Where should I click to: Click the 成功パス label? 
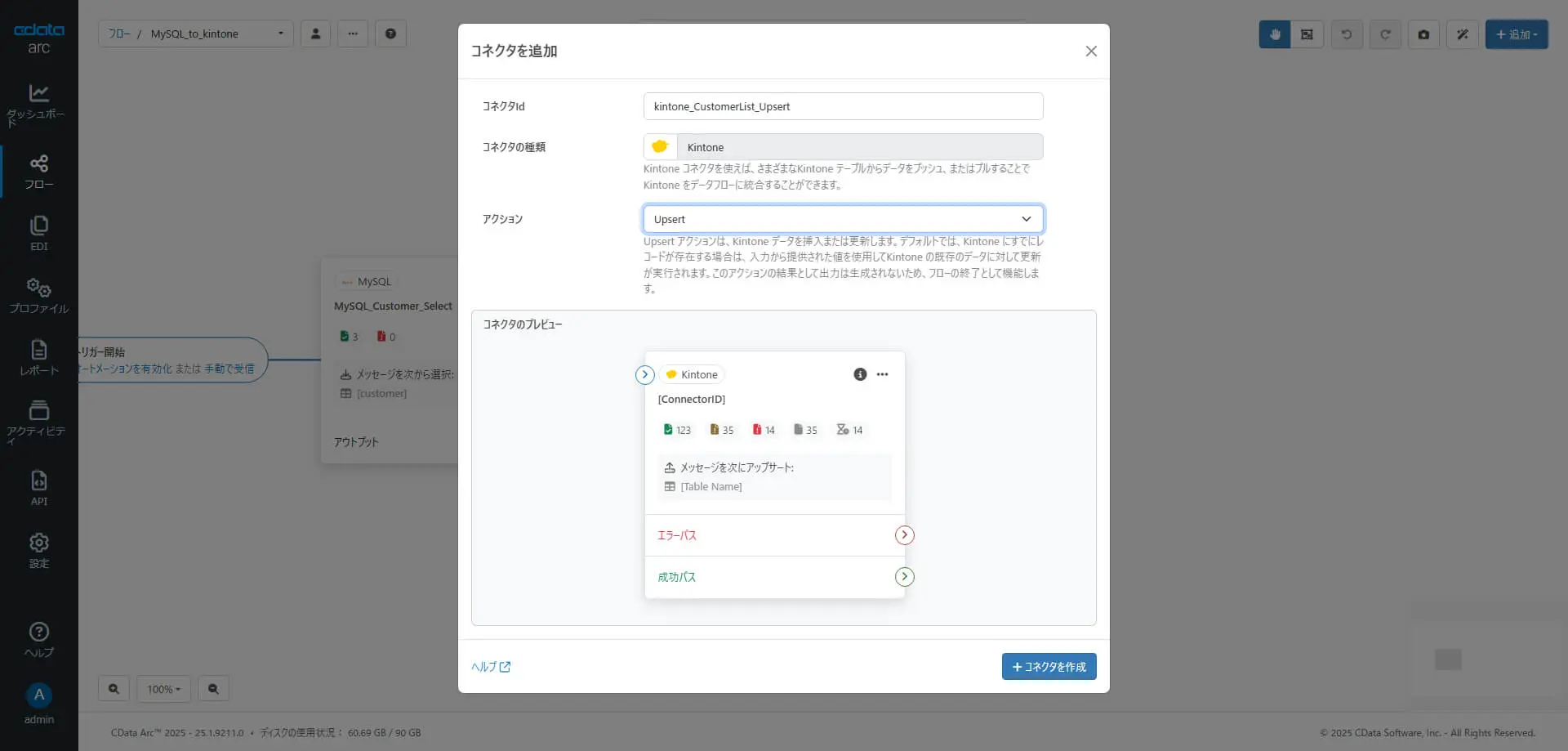point(677,577)
